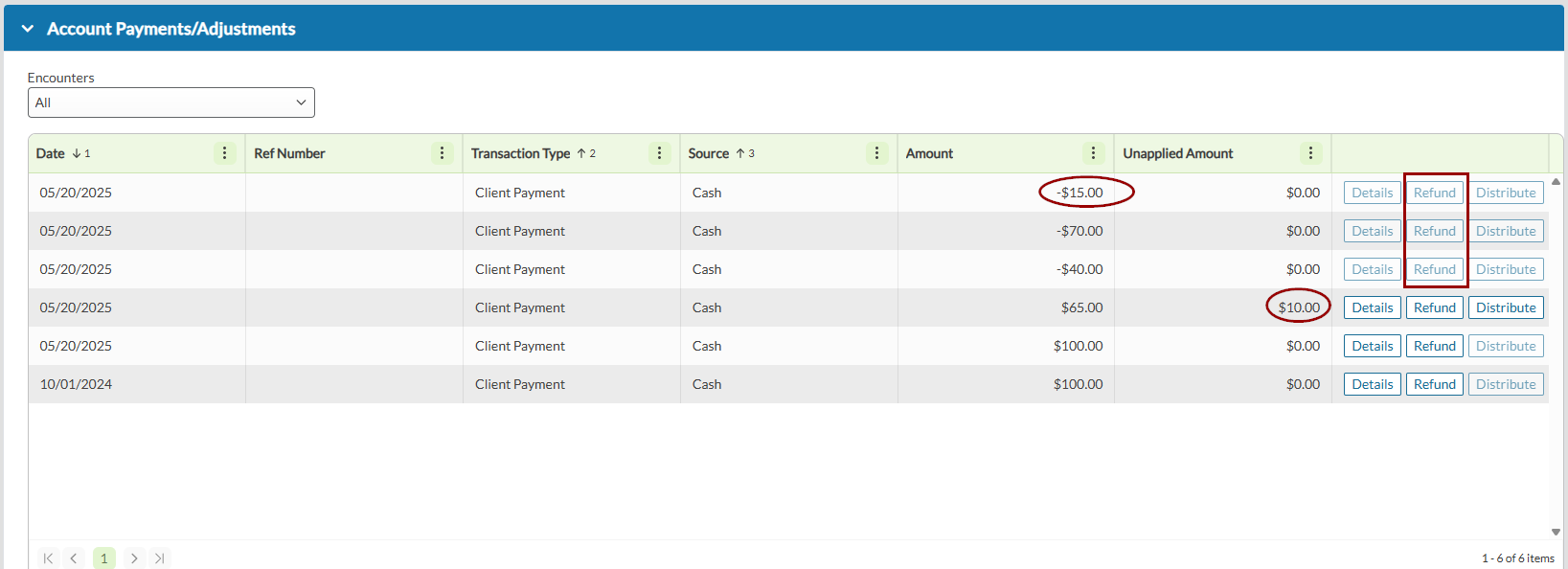Open the Ref Number column options menu
Viewport: 1568px width, 569px height.
[442, 153]
